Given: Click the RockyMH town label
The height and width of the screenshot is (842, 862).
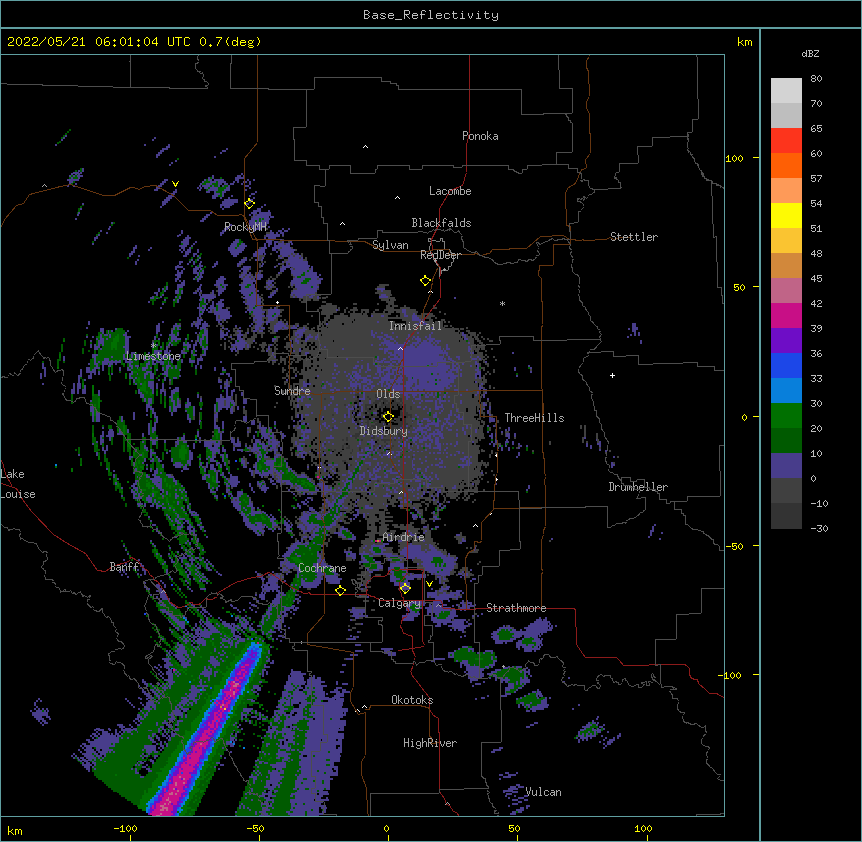Looking at the screenshot, I should tap(245, 227).
